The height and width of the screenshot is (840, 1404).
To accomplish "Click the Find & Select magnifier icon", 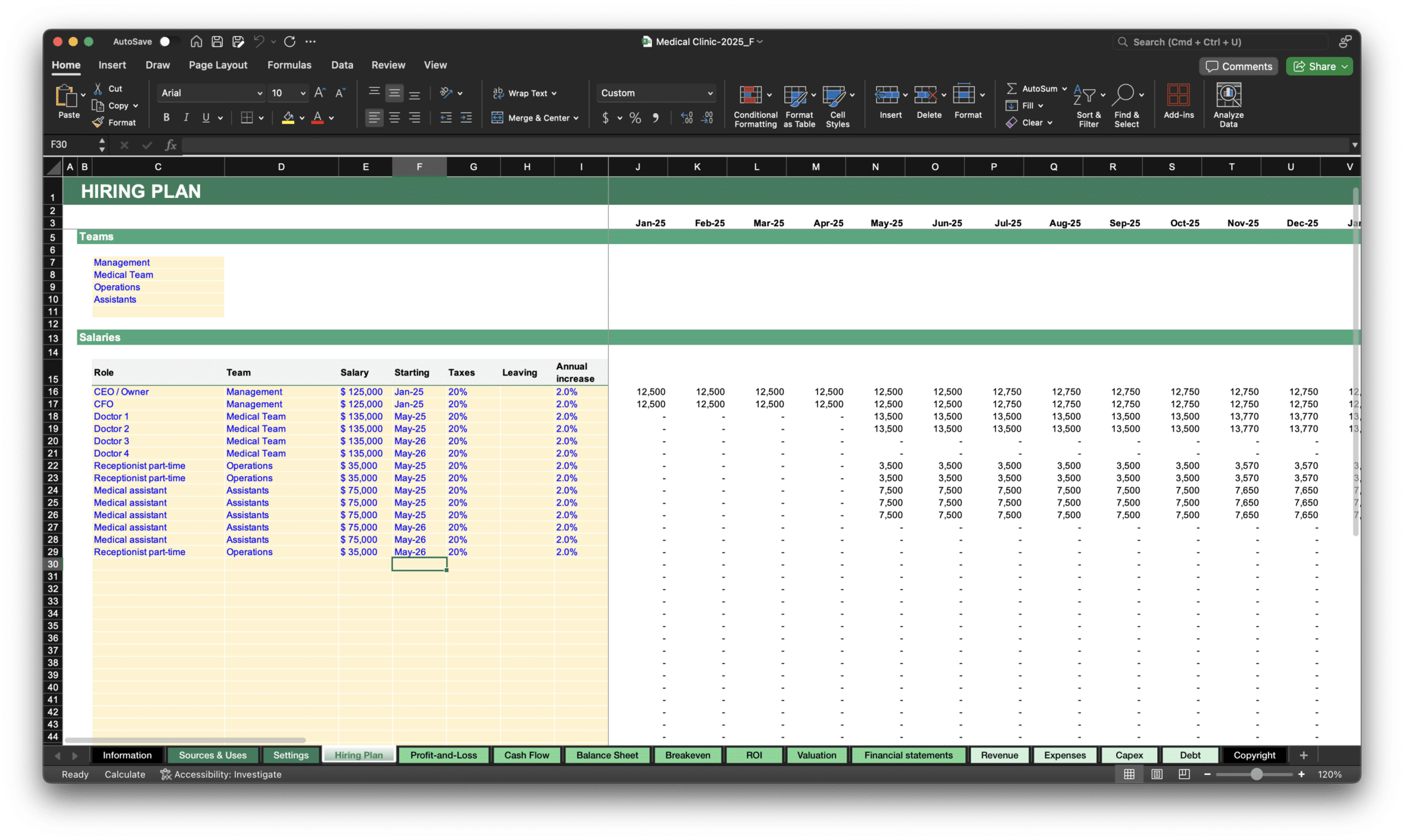I will click(x=1124, y=95).
